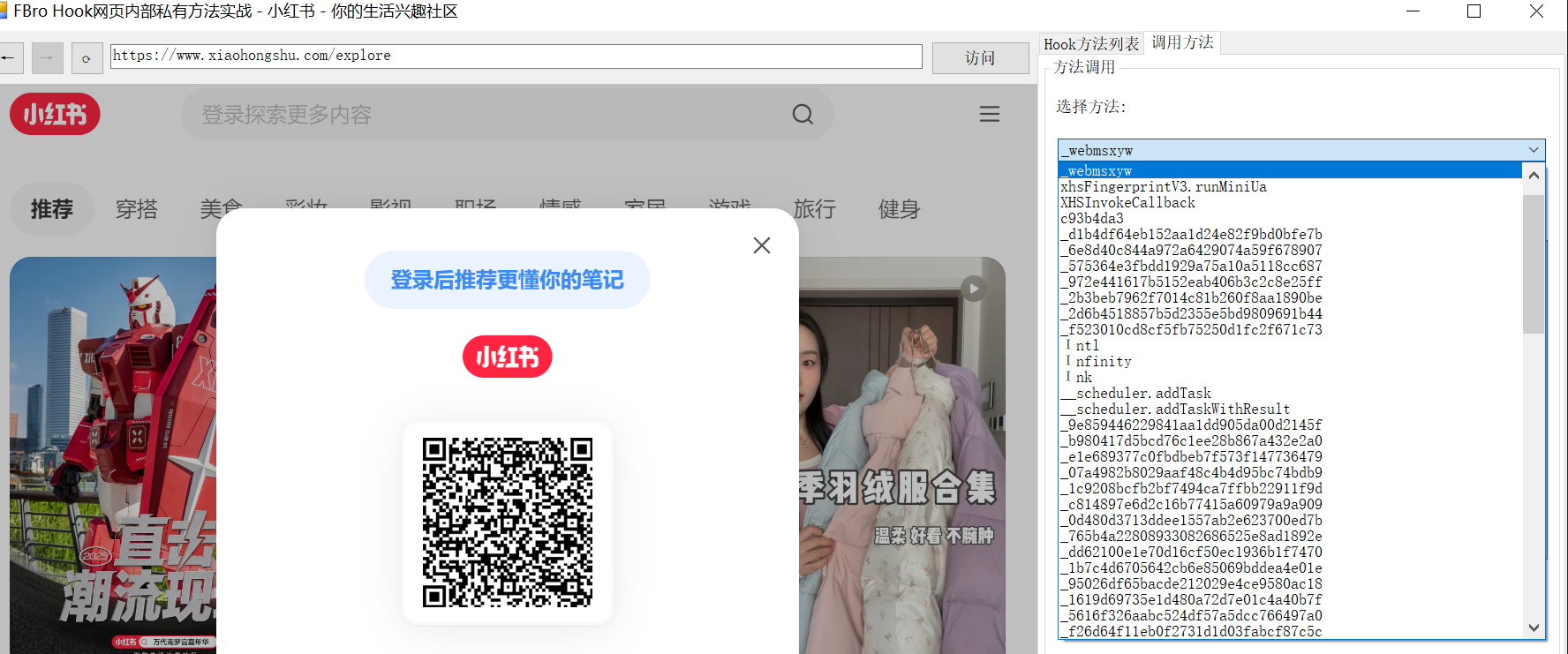Image resolution: width=1568 pixels, height=654 pixels.
Task: Select method _07a4982b8029aaf48c4b4d95bc74bdb9
Action: [x=1291, y=472]
